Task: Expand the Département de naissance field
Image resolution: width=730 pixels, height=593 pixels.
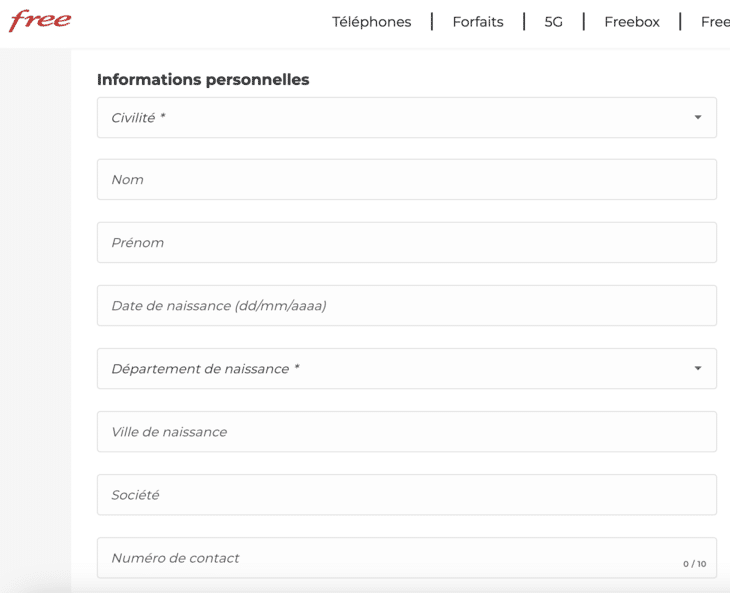Action: click(x=400, y=369)
